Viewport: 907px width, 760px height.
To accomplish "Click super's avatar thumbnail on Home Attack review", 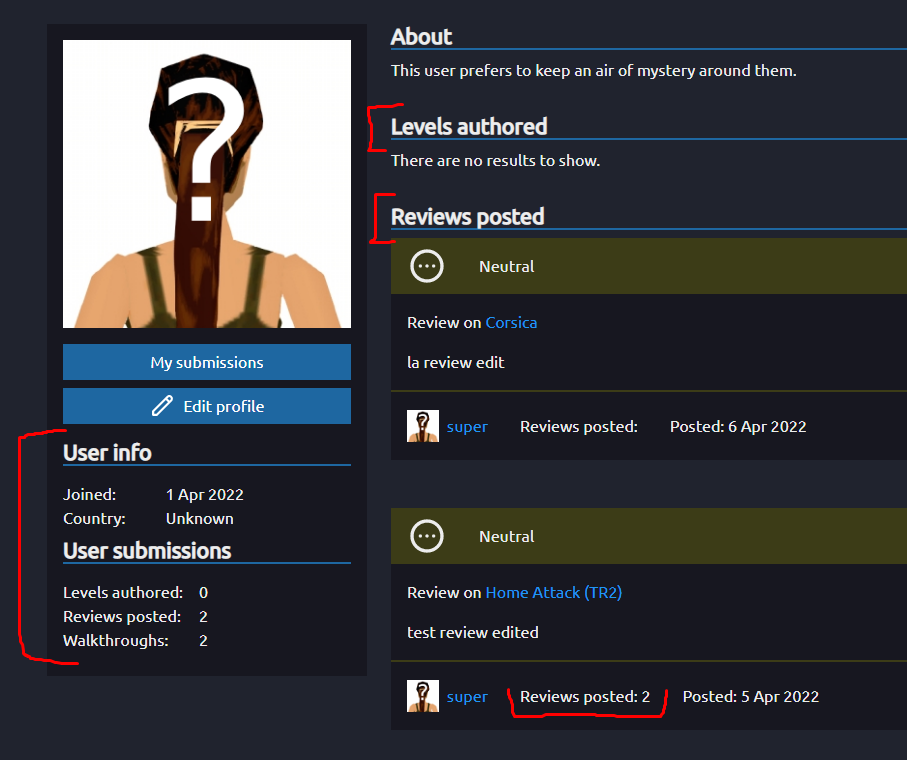I will [x=422, y=696].
